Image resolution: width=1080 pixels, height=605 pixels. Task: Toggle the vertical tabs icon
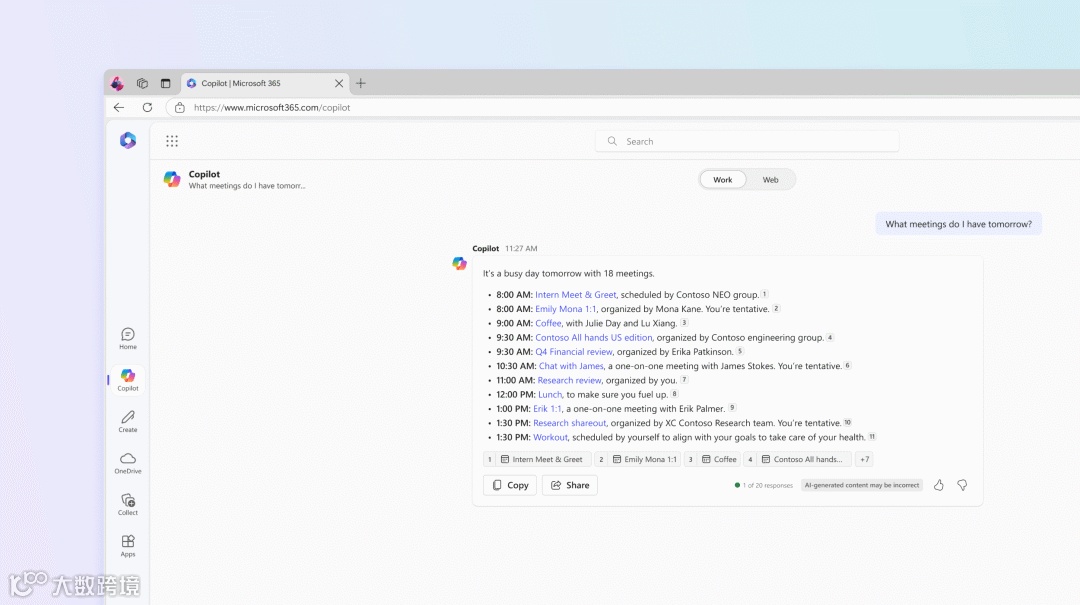click(165, 83)
